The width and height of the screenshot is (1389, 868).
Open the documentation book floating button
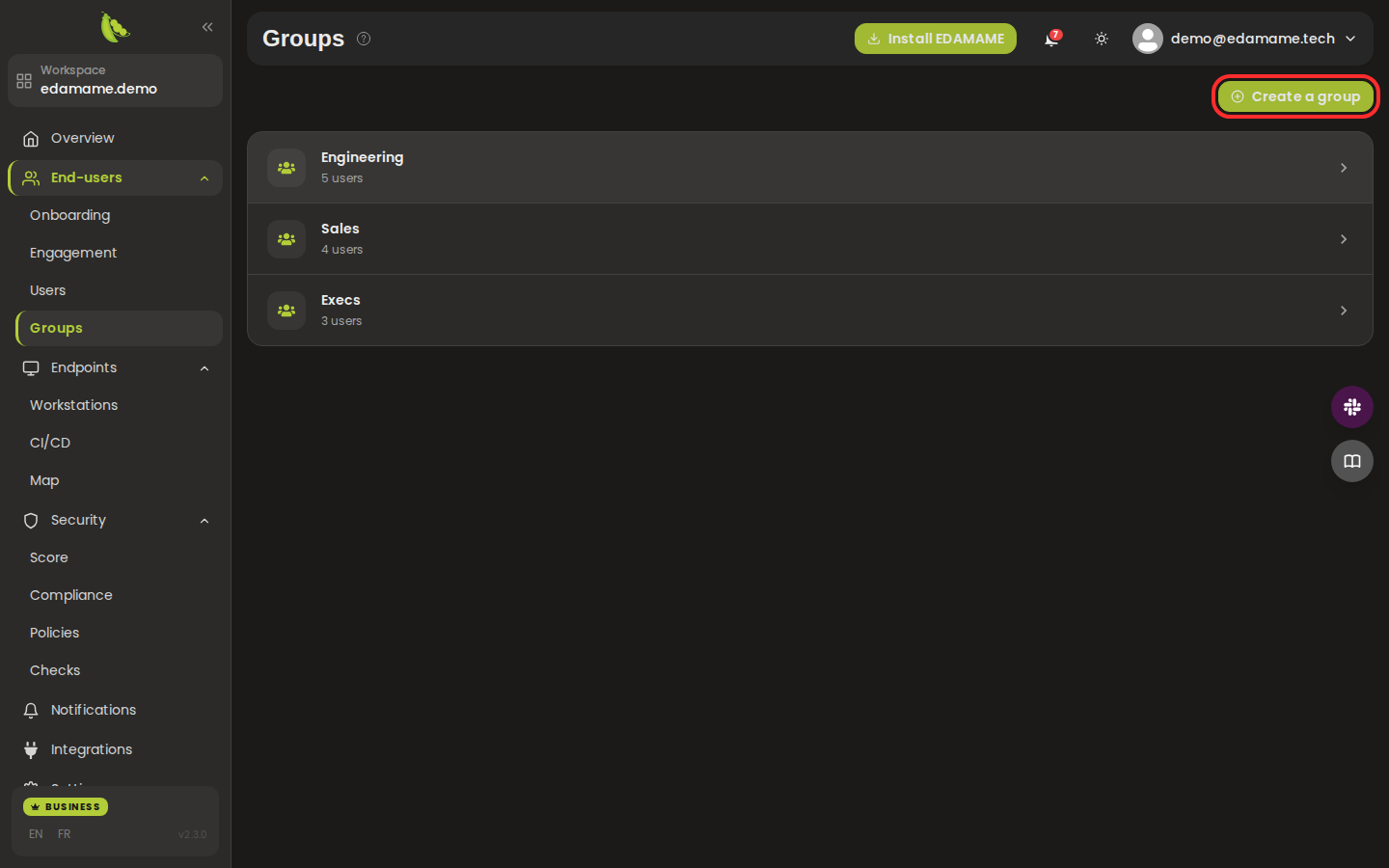(1352, 461)
